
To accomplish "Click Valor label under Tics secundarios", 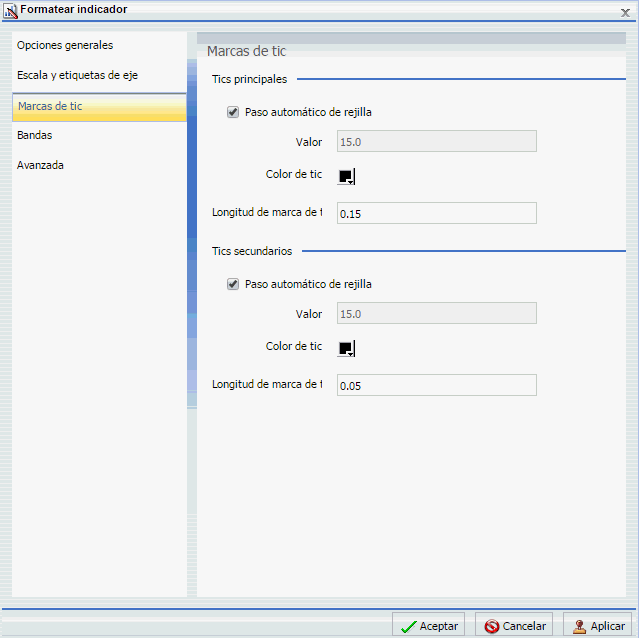I will (308, 314).
